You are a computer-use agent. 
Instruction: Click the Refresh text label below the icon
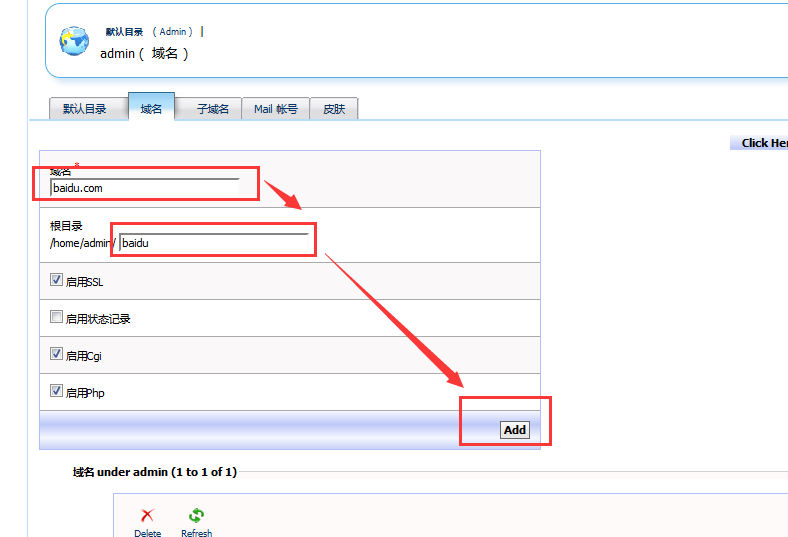pyautogui.click(x=196, y=533)
